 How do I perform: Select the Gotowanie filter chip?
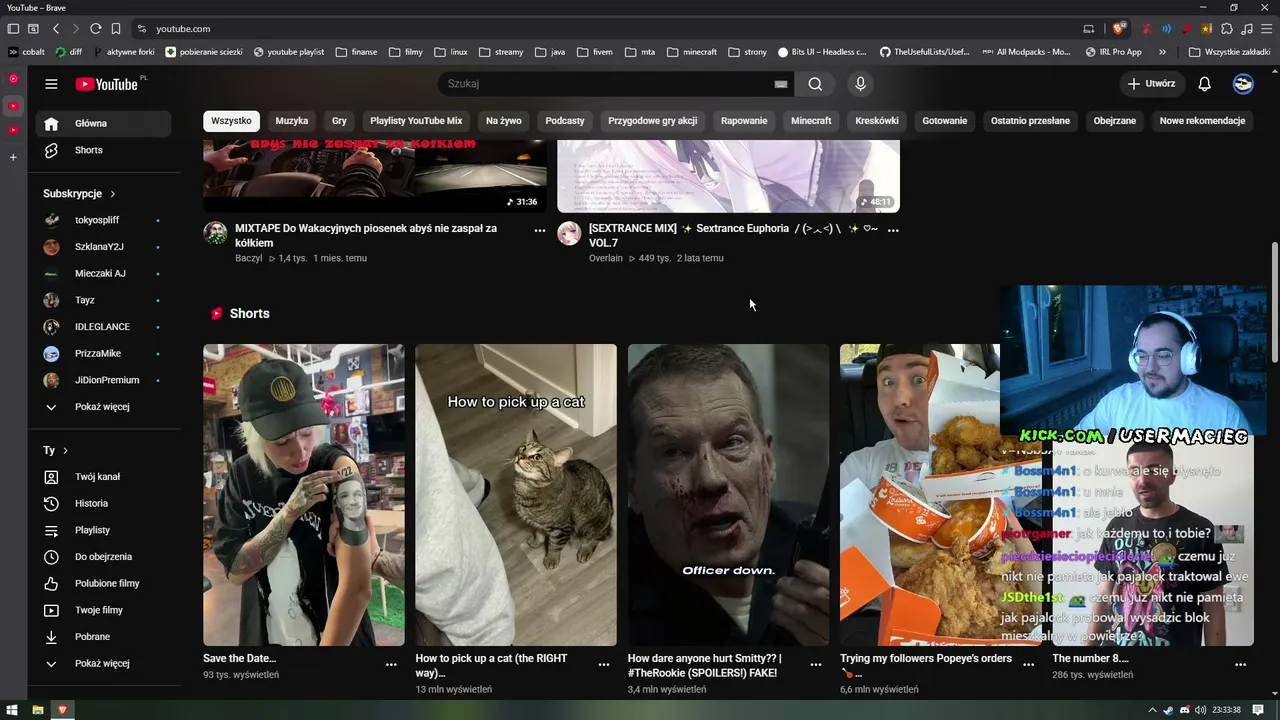[945, 121]
